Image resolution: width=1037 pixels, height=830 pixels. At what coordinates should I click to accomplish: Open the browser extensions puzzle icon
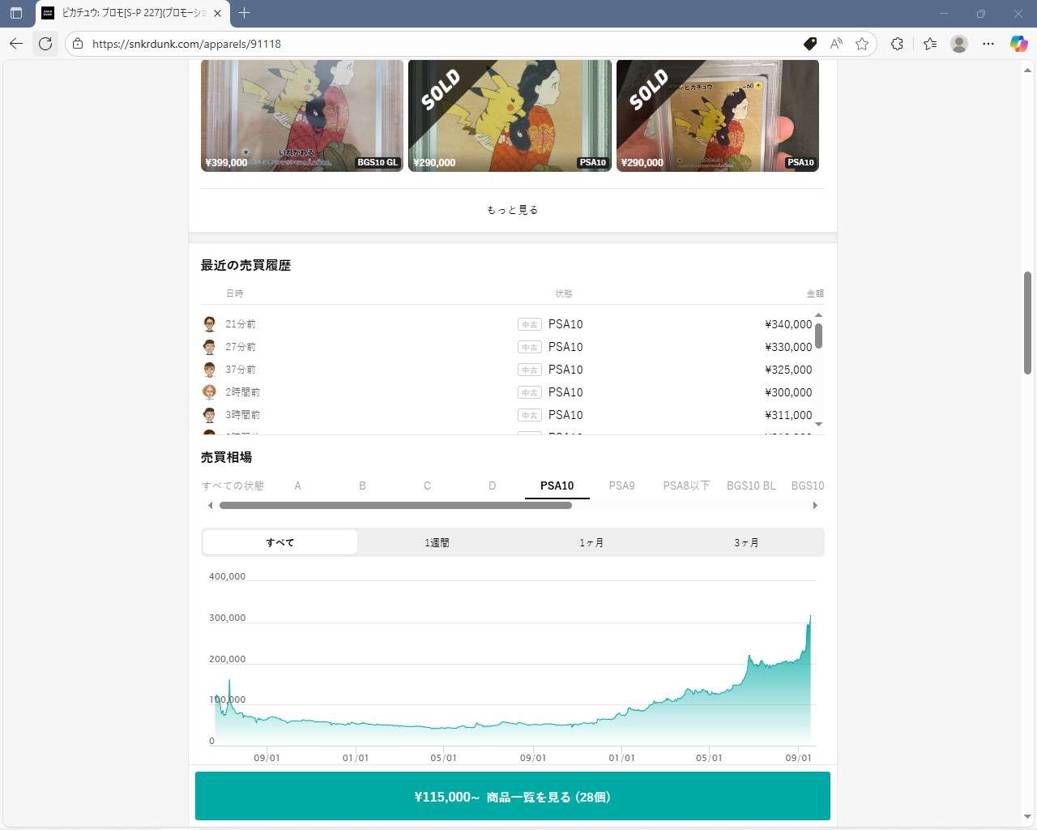click(897, 44)
